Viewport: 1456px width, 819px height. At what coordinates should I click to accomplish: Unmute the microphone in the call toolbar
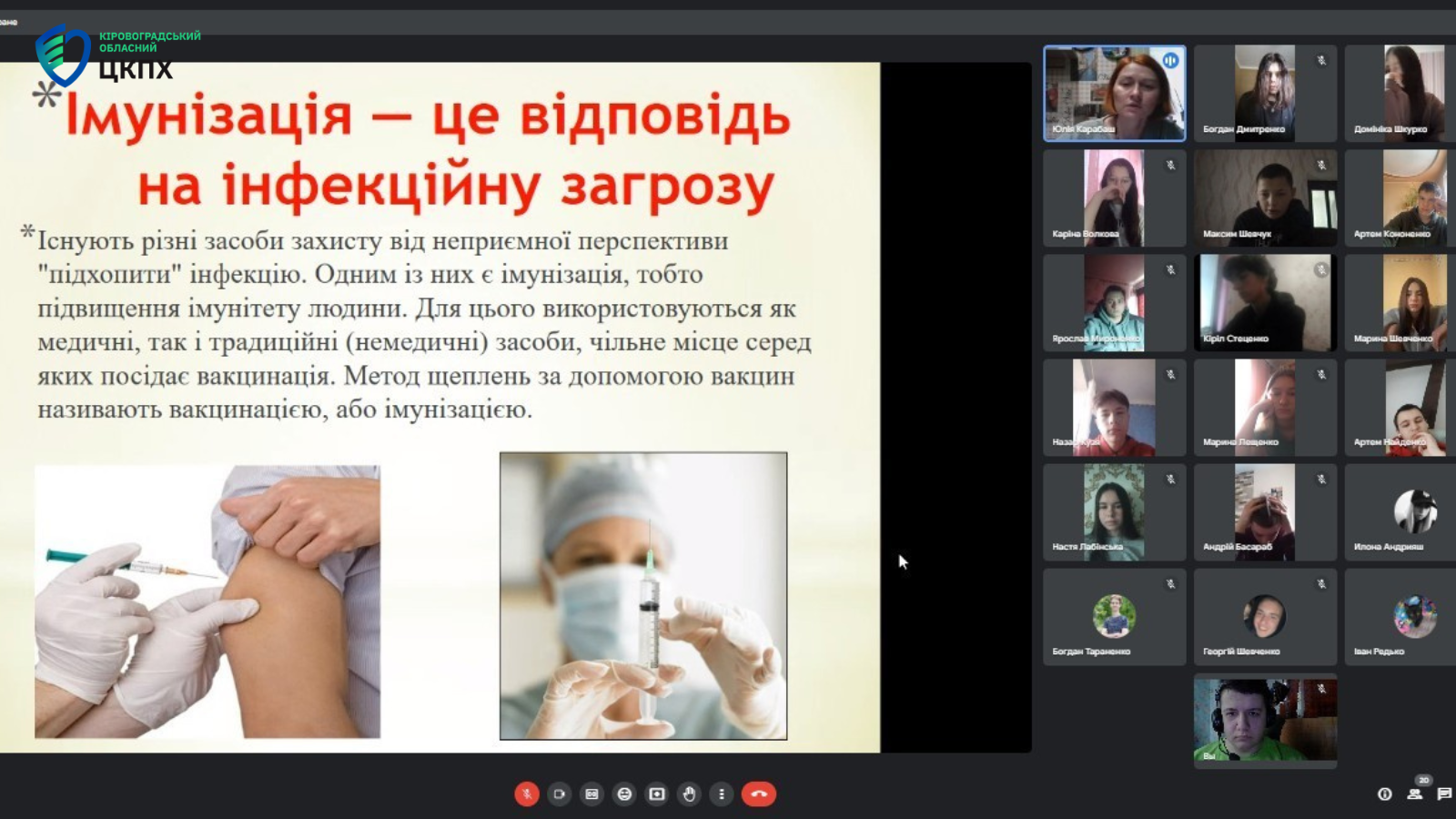coord(526,794)
